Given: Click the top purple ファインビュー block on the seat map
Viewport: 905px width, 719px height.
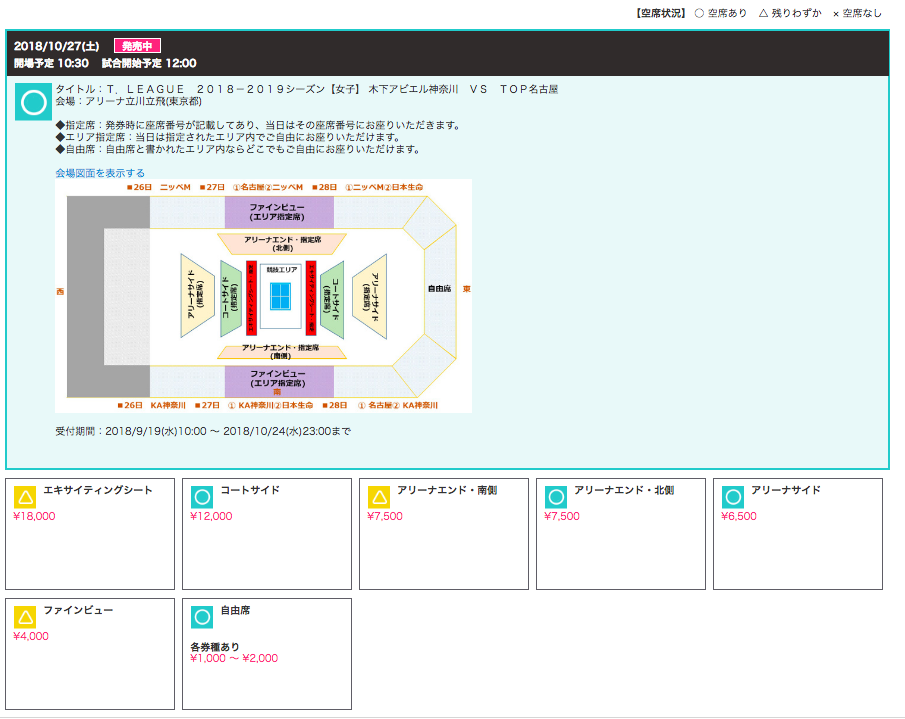Looking at the screenshot, I should point(278,211).
